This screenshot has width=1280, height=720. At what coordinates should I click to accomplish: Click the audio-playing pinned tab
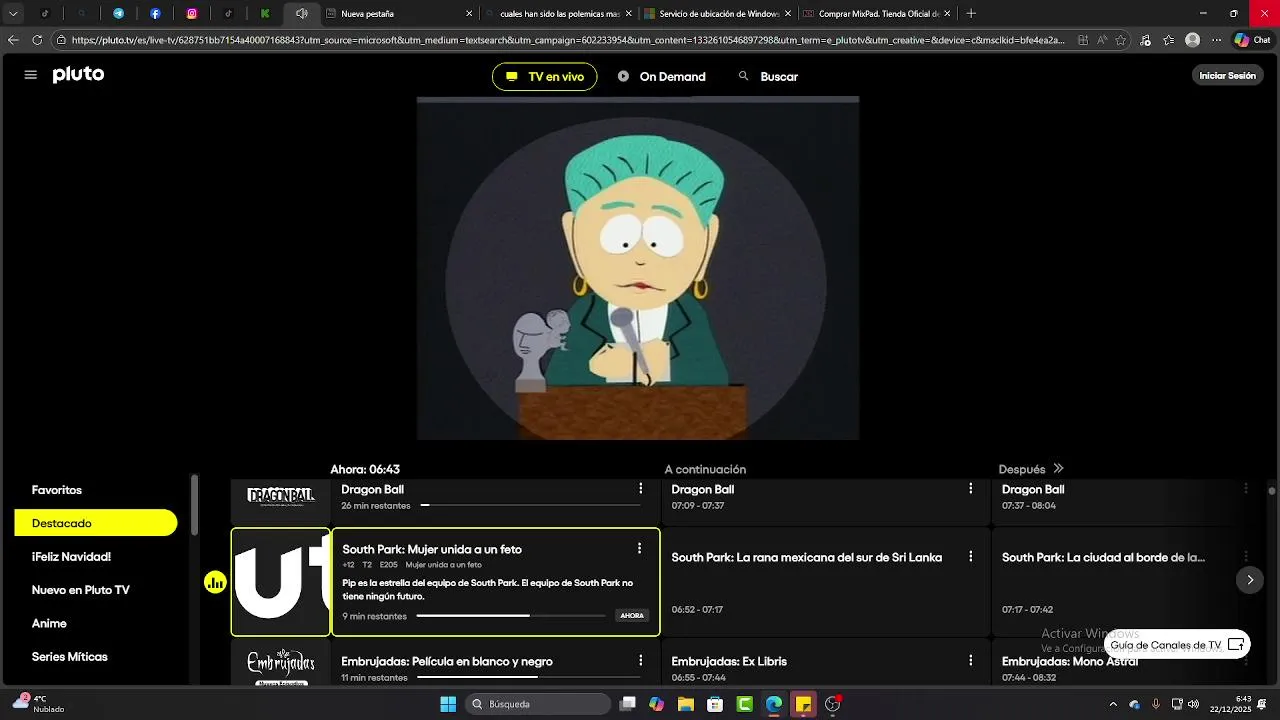(x=301, y=14)
